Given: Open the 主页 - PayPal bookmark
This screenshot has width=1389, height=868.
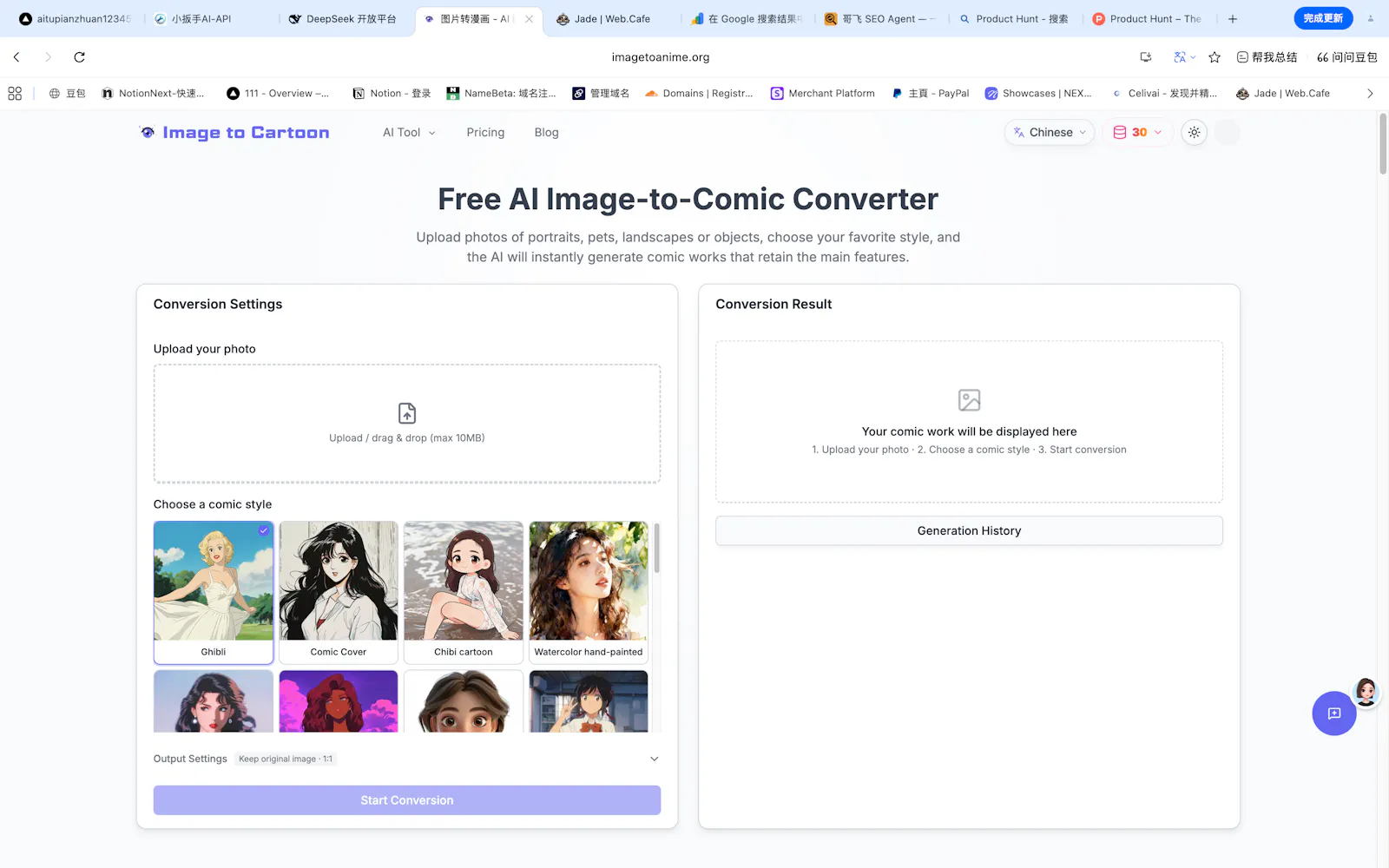Looking at the screenshot, I should coord(930,94).
